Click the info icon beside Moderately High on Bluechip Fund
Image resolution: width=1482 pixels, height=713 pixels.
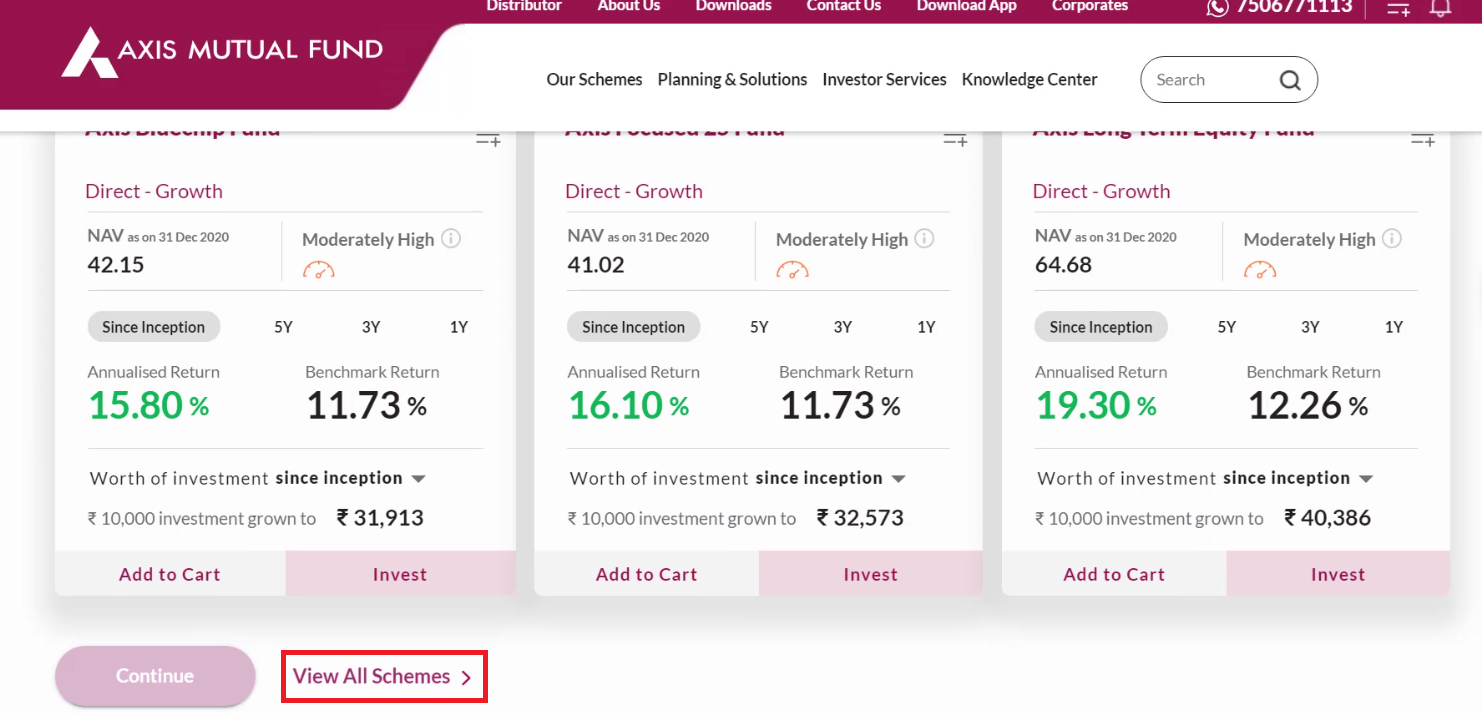[x=451, y=238]
